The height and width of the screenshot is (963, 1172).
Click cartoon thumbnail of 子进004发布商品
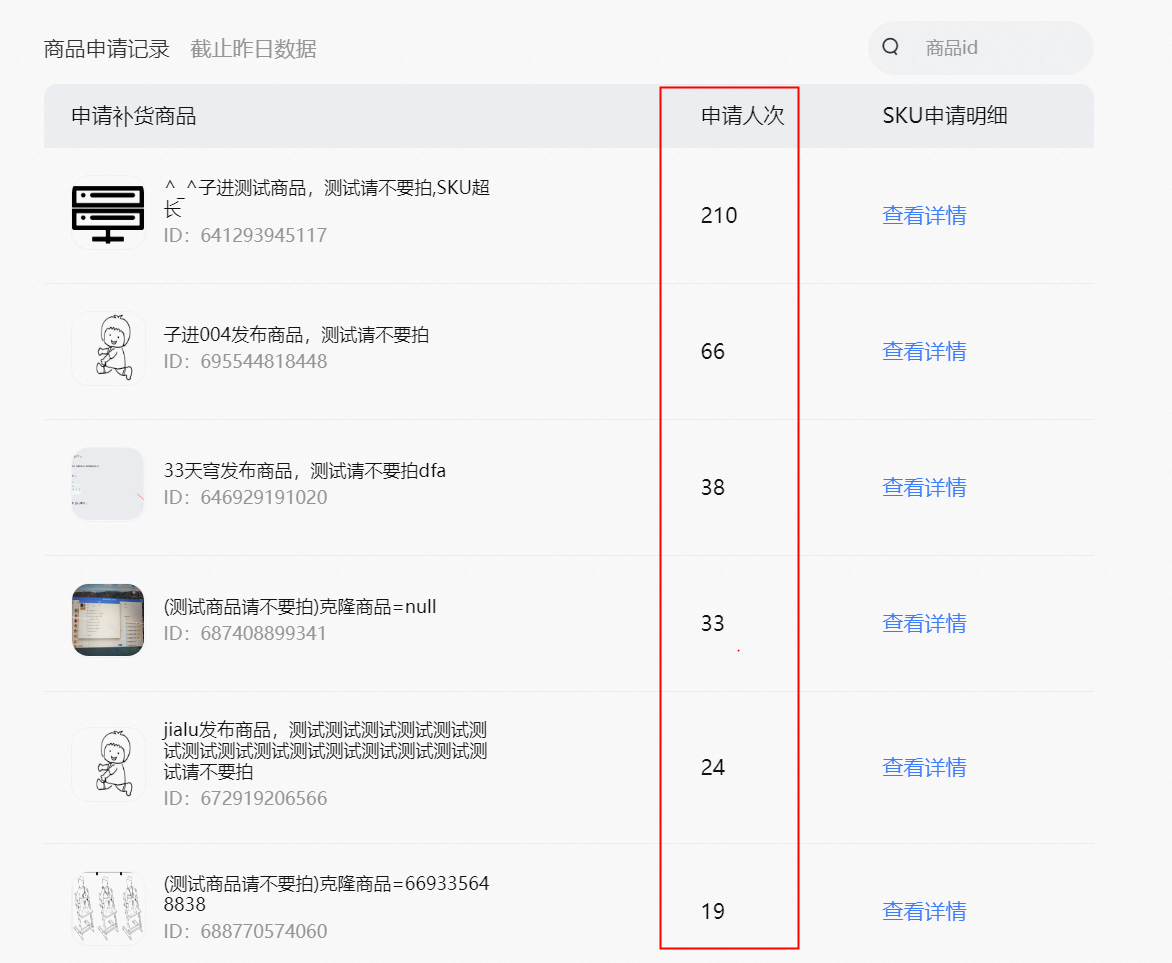[108, 348]
